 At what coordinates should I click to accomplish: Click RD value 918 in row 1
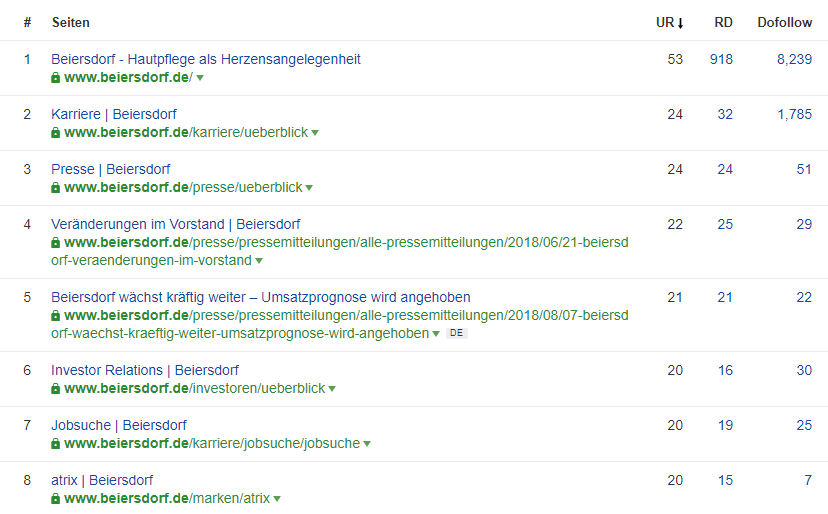point(721,59)
